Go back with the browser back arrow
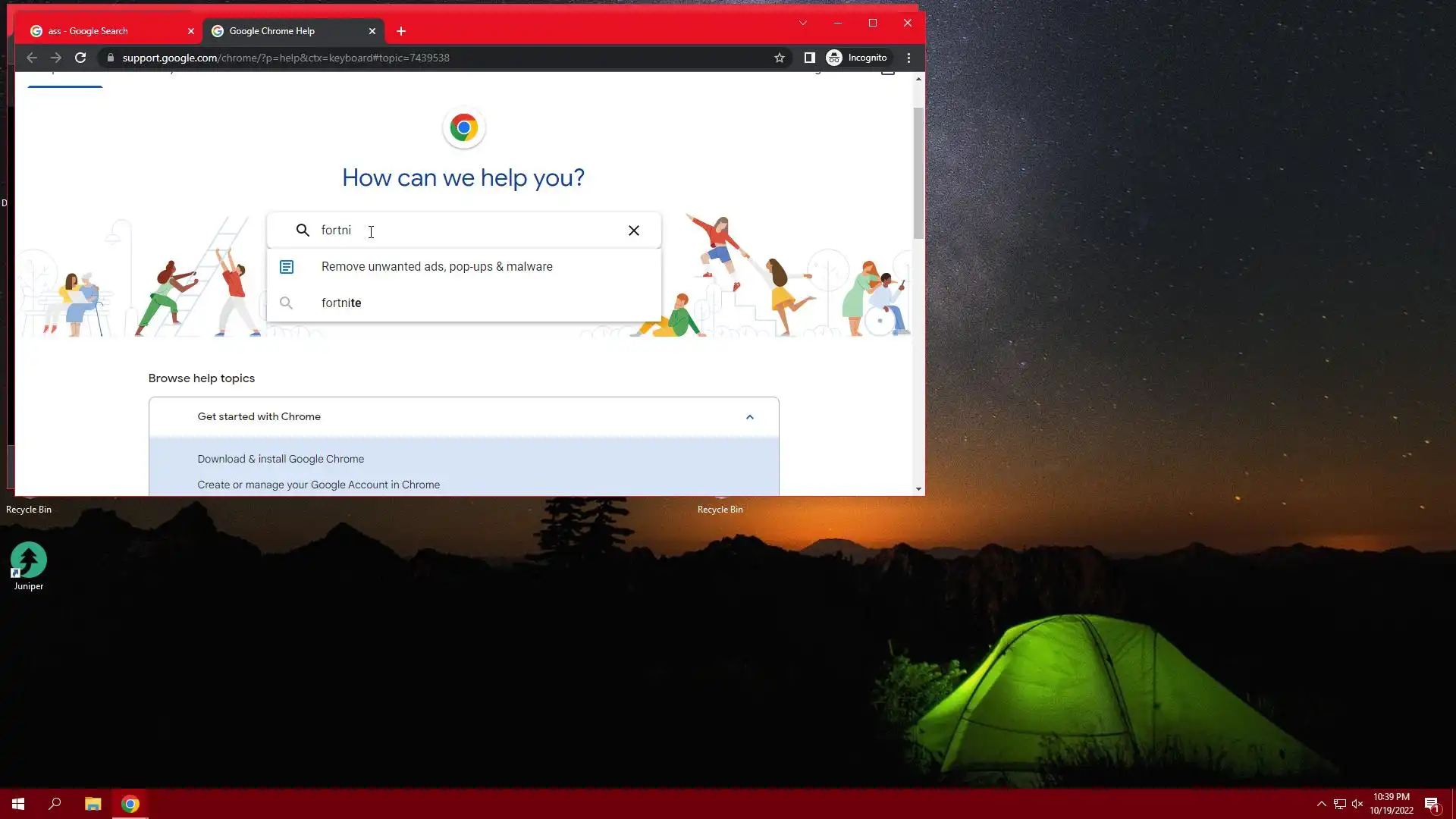Viewport: 1456px width, 819px height. tap(32, 58)
